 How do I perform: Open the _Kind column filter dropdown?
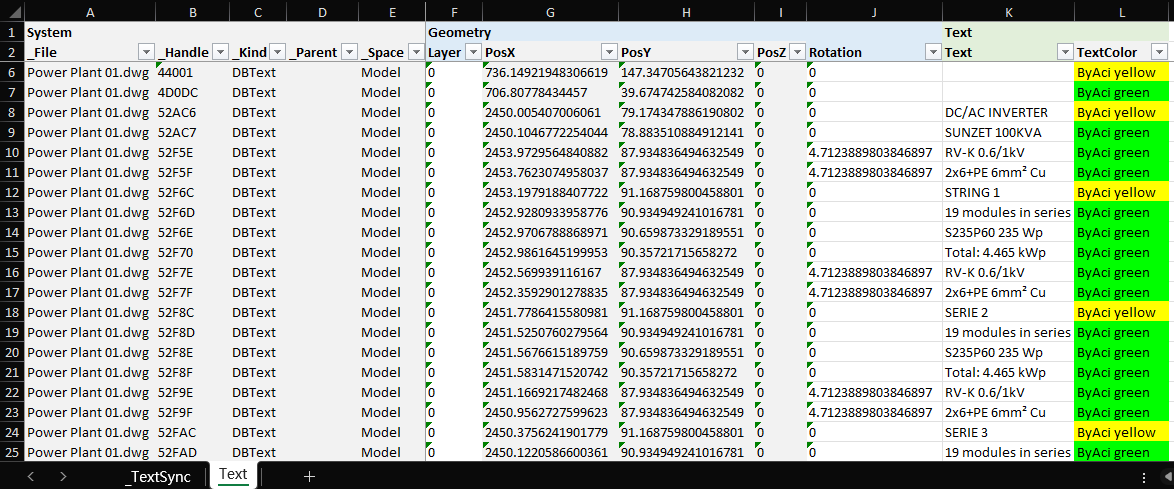pyautogui.click(x=276, y=52)
